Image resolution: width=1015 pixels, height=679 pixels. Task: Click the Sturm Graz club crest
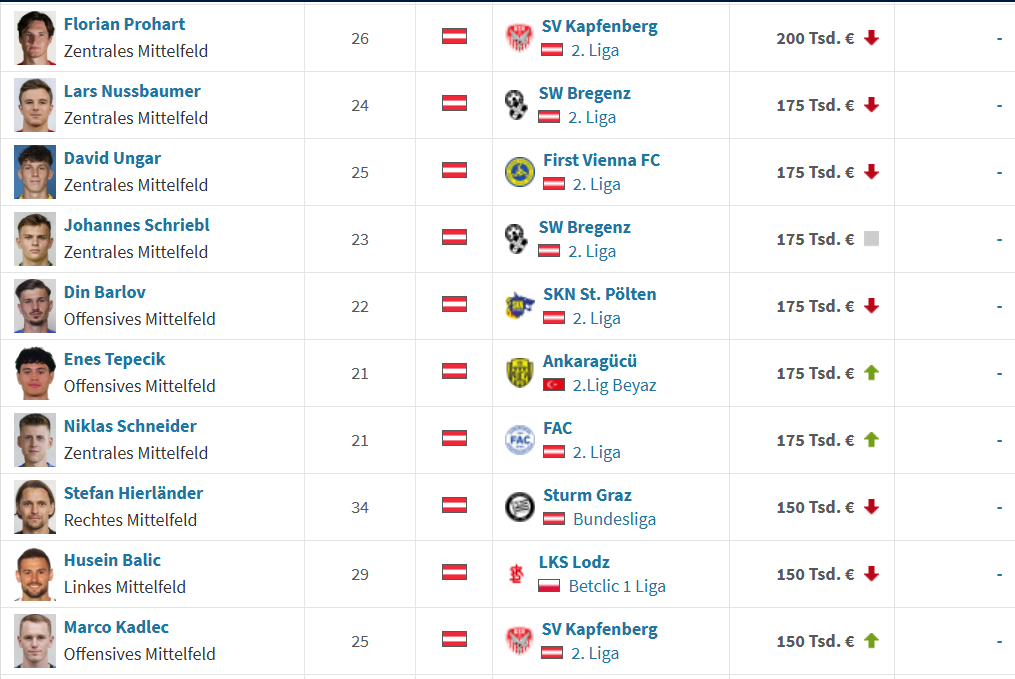tap(519, 507)
